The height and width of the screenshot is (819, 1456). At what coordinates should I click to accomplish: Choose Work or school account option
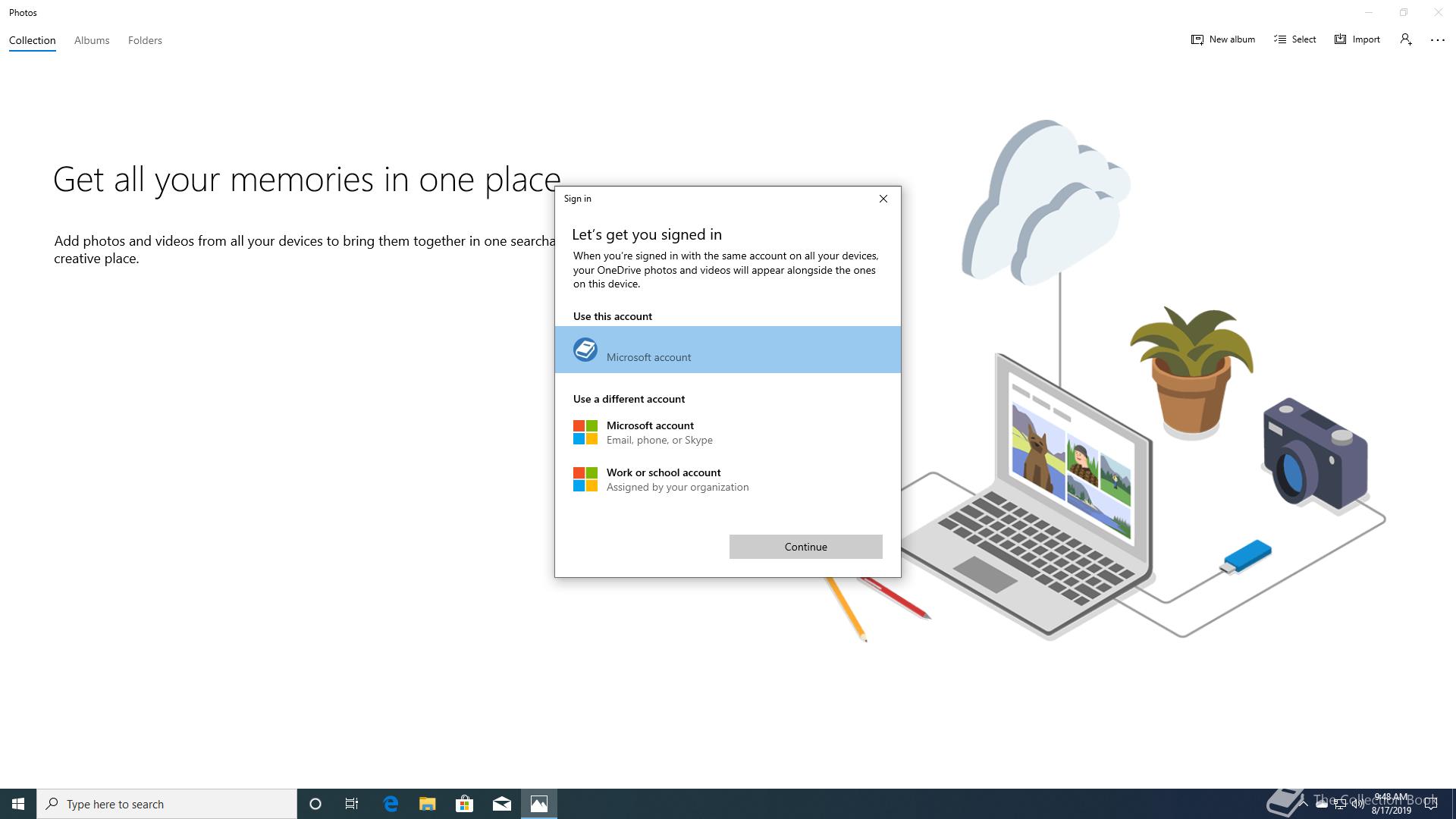click(728, 479)
